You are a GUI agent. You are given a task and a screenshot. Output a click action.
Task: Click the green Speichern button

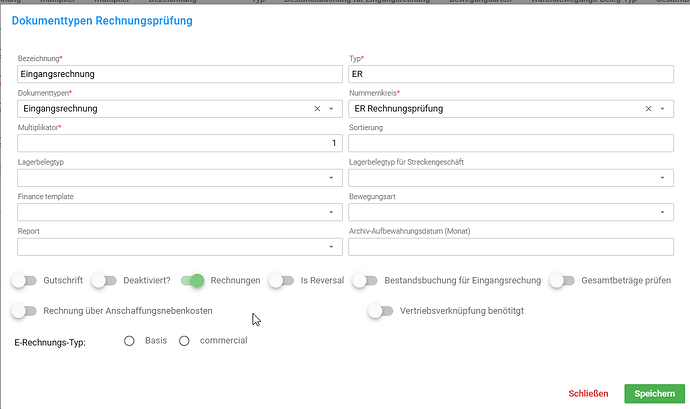coord(654,394)
